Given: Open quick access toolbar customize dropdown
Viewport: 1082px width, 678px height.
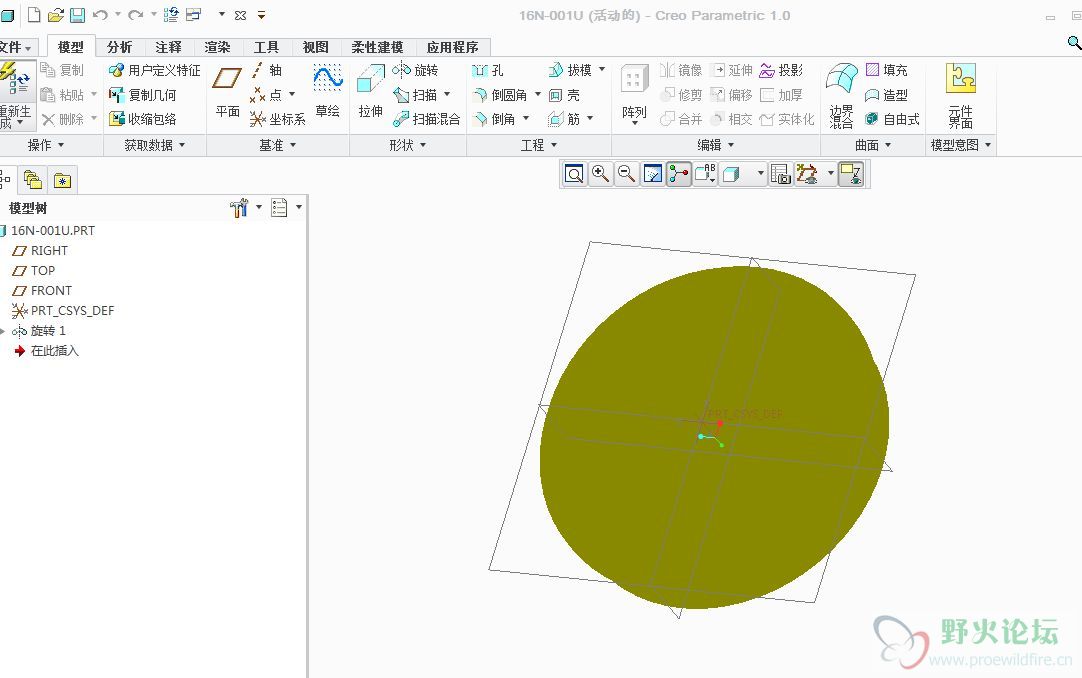Looking at the screenshot, I should pos(262,15).
